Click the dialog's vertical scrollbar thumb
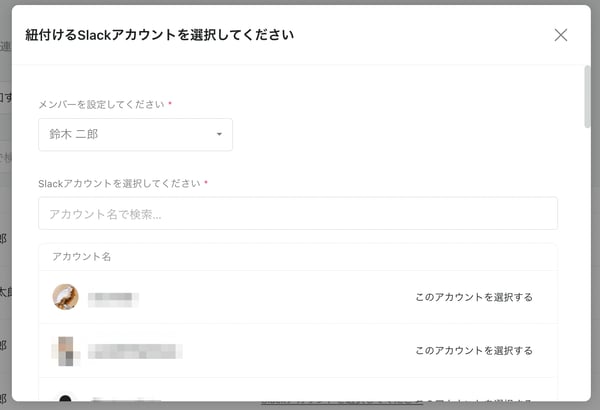Image resolution: width=600 pixels, height=410 pixels. pos(587,96)
